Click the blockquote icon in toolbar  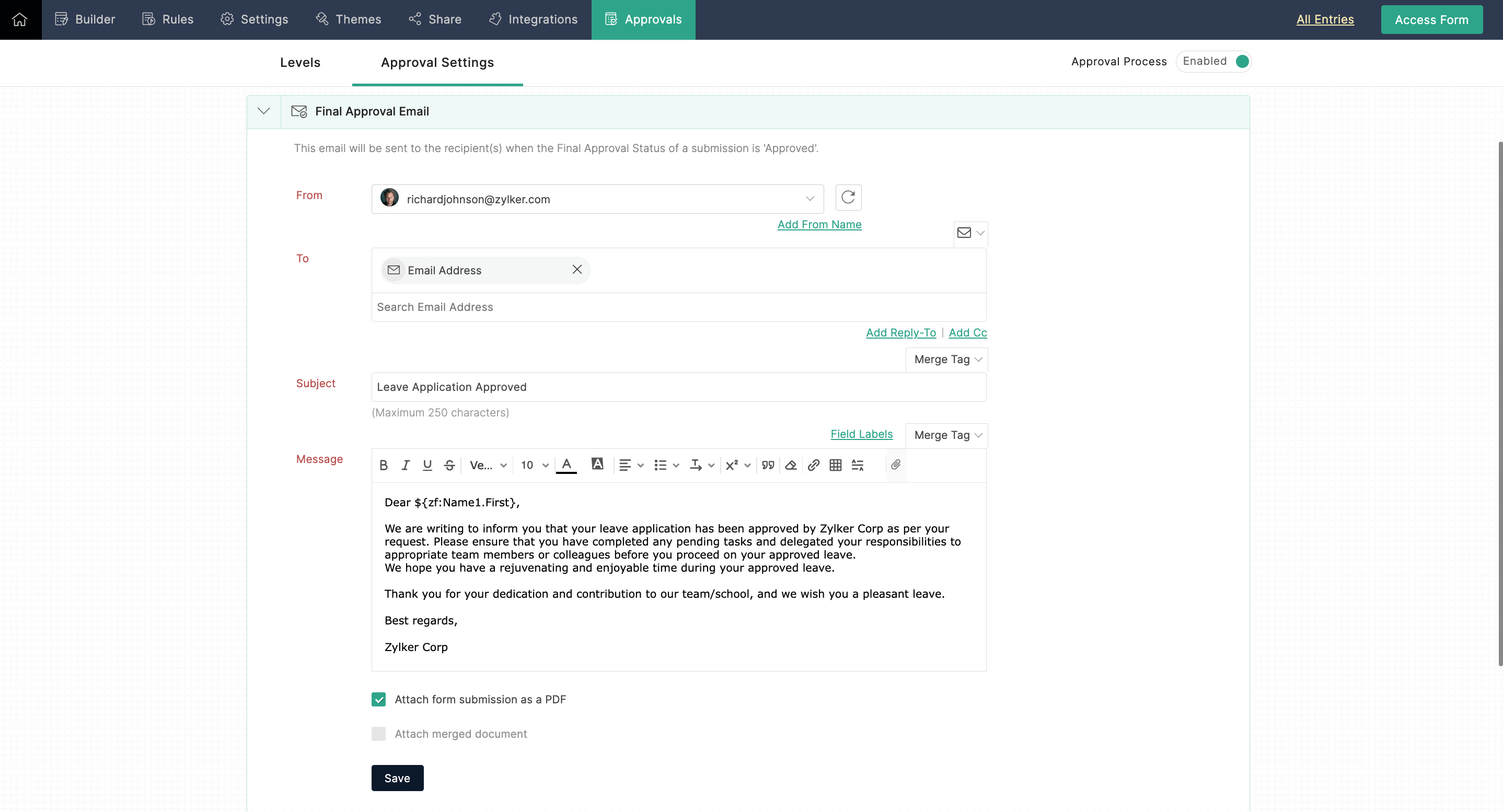(768, 465)
